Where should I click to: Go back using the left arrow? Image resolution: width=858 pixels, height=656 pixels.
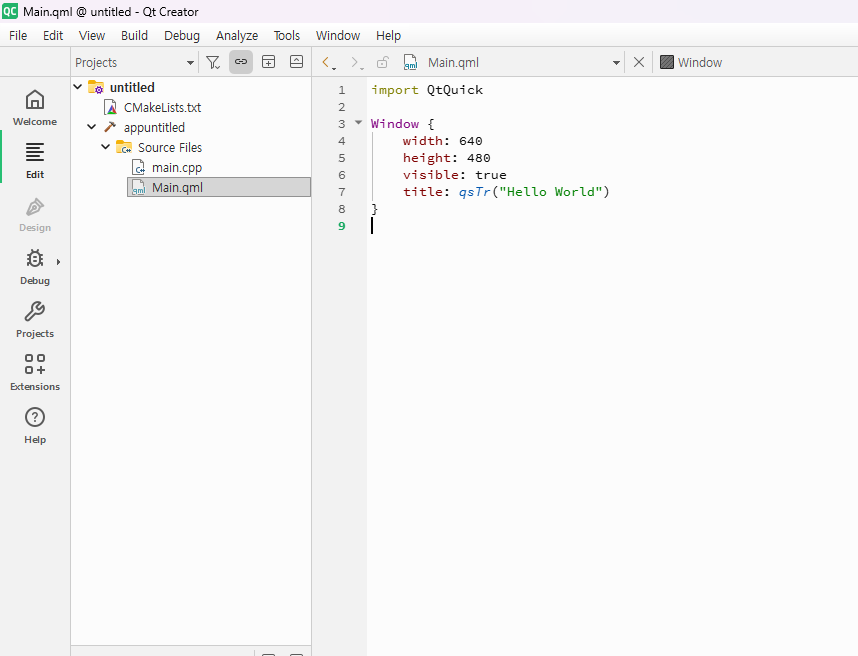327,62
